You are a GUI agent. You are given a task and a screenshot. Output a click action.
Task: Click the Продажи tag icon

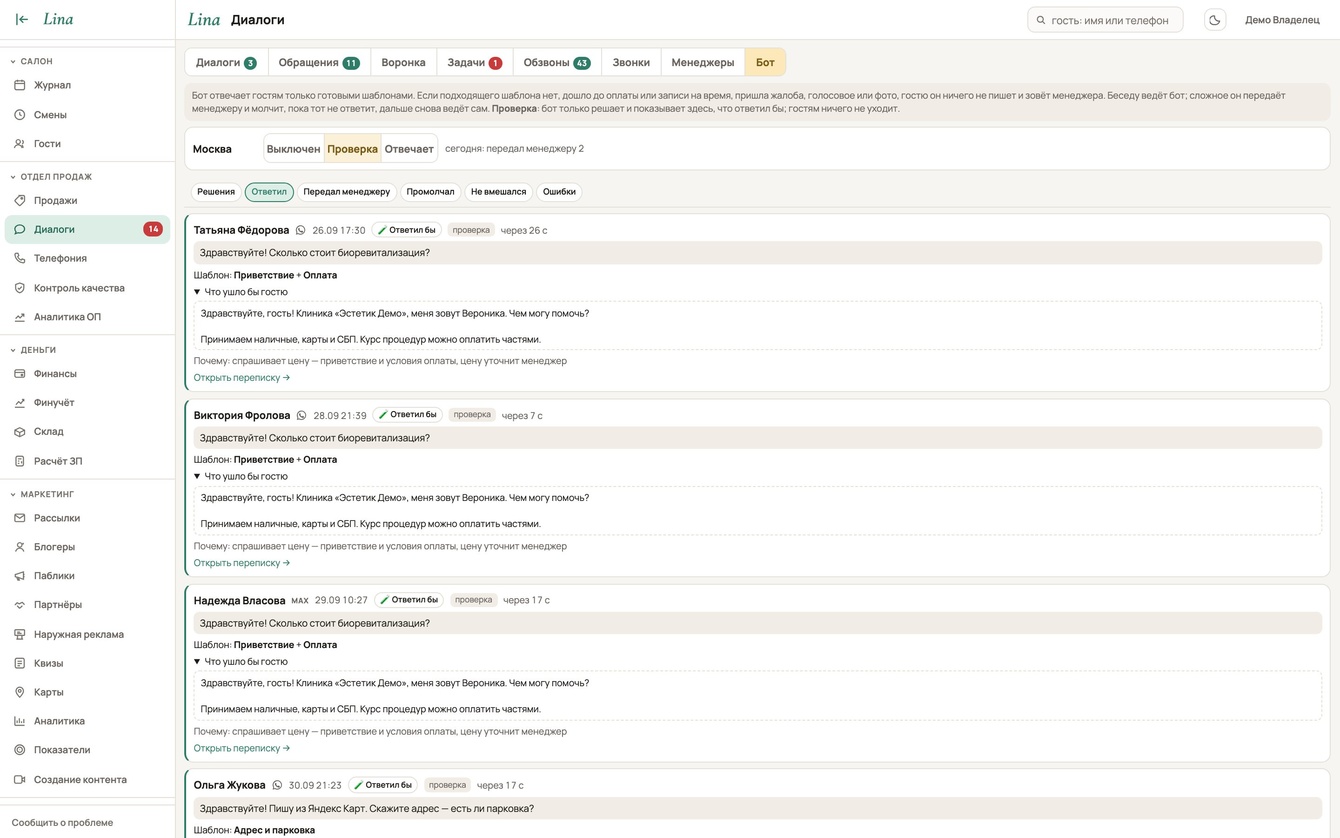point(19,200)
